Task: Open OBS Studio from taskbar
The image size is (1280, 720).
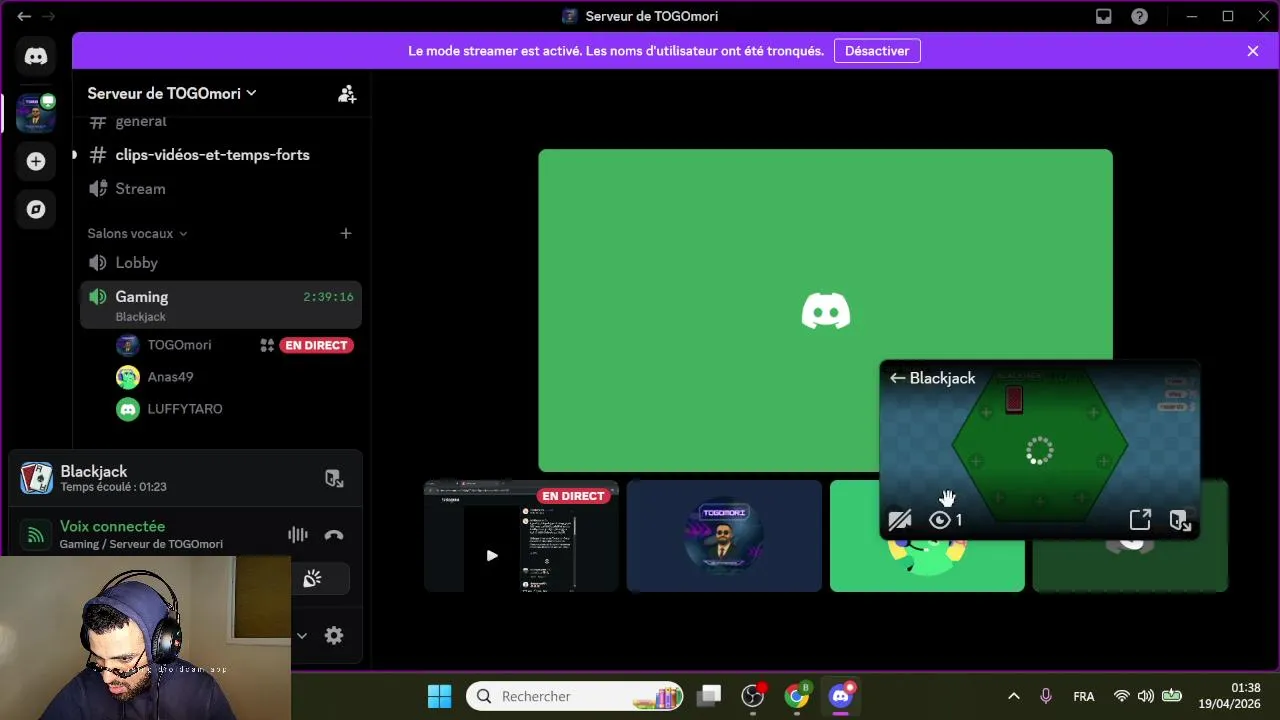Action: tap(753, 696)
